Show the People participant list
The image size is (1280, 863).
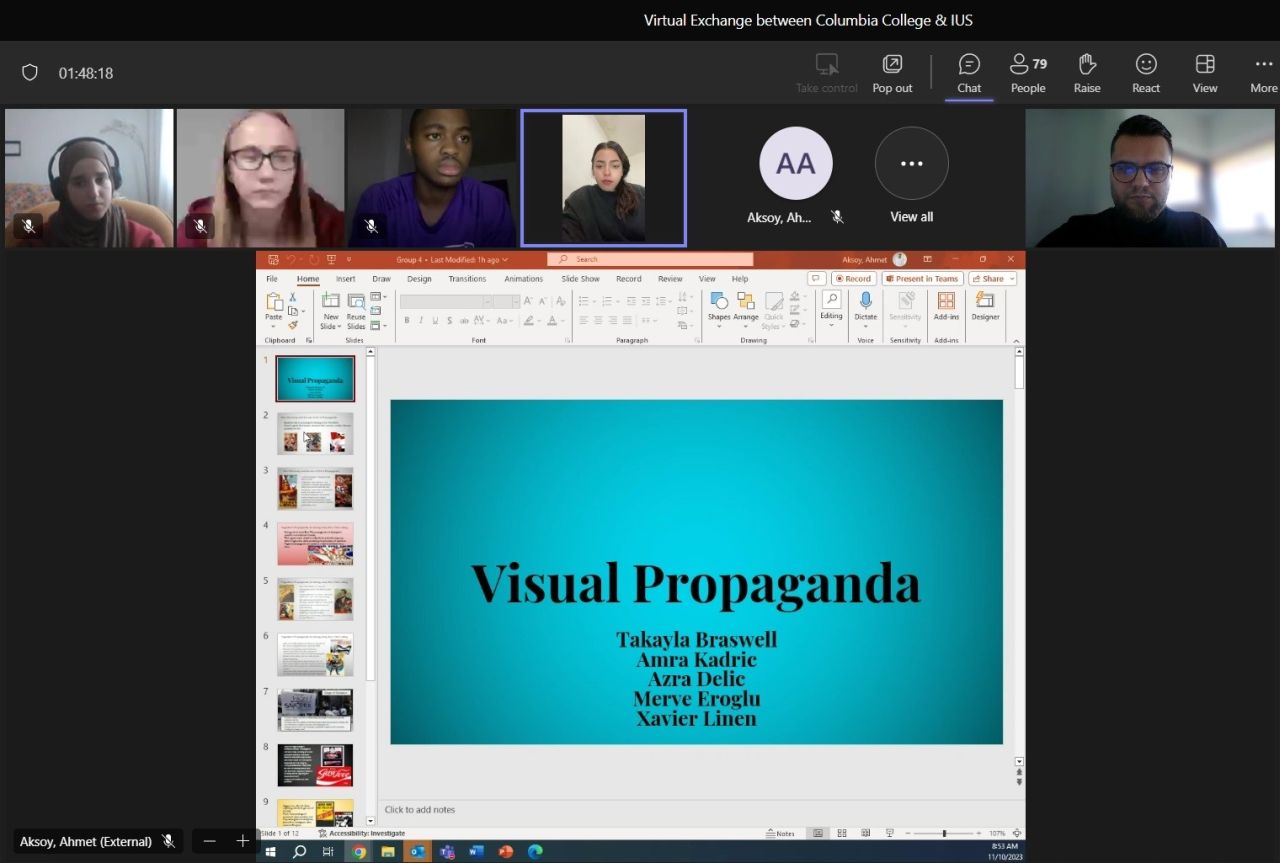point(1027,73)
